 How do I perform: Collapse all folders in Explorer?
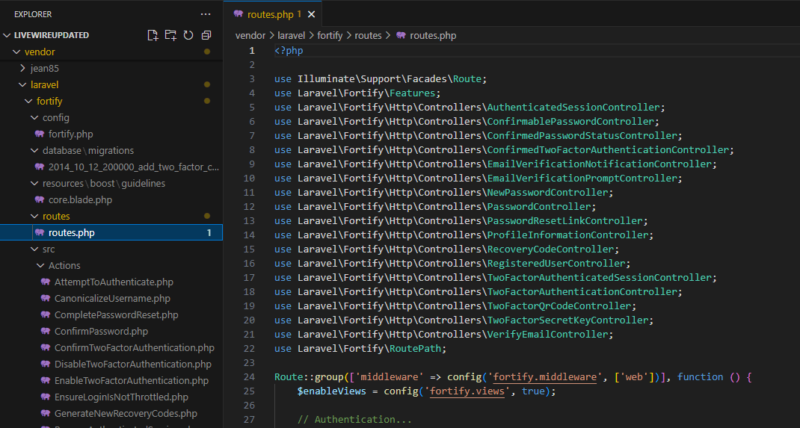point(206,35)
